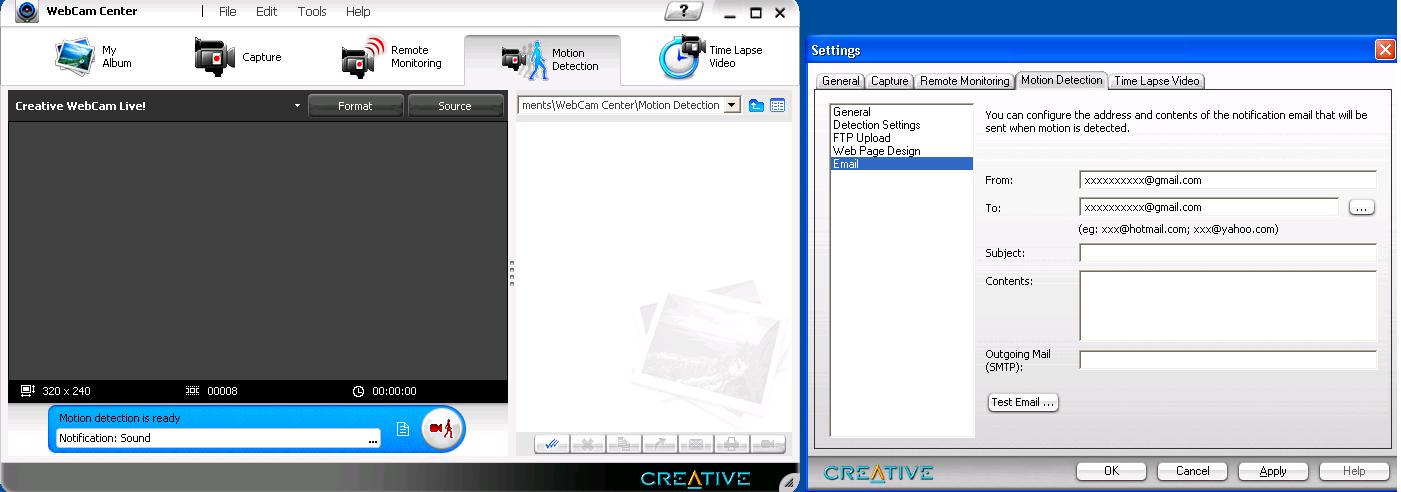1401x492 pixels.
Task: Click the copy files toolbar button
Action: click(624, 444)
